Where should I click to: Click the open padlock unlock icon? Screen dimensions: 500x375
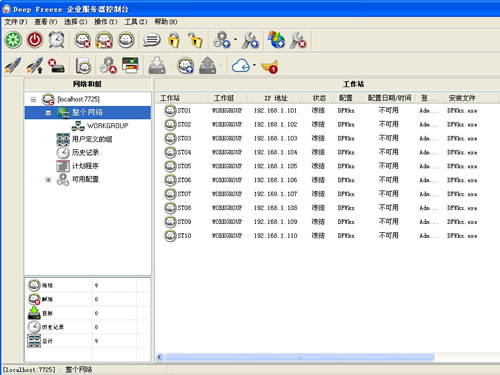coord(195,40)
